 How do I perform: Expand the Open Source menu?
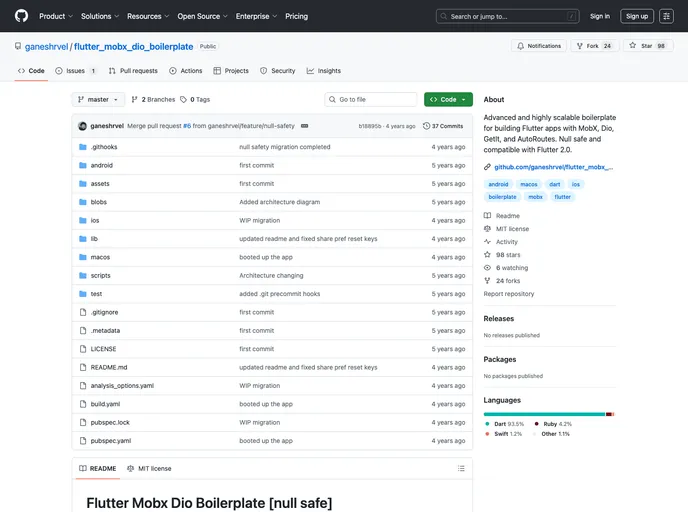(x=202, y=16)
